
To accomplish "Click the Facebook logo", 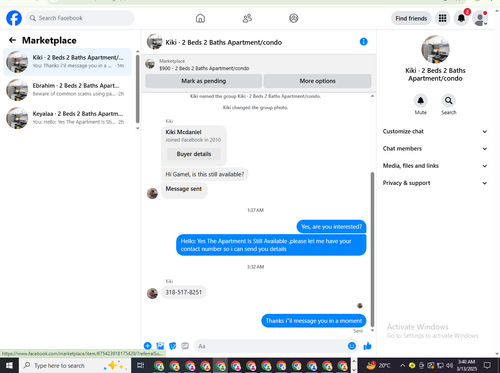I will [14, 18].
